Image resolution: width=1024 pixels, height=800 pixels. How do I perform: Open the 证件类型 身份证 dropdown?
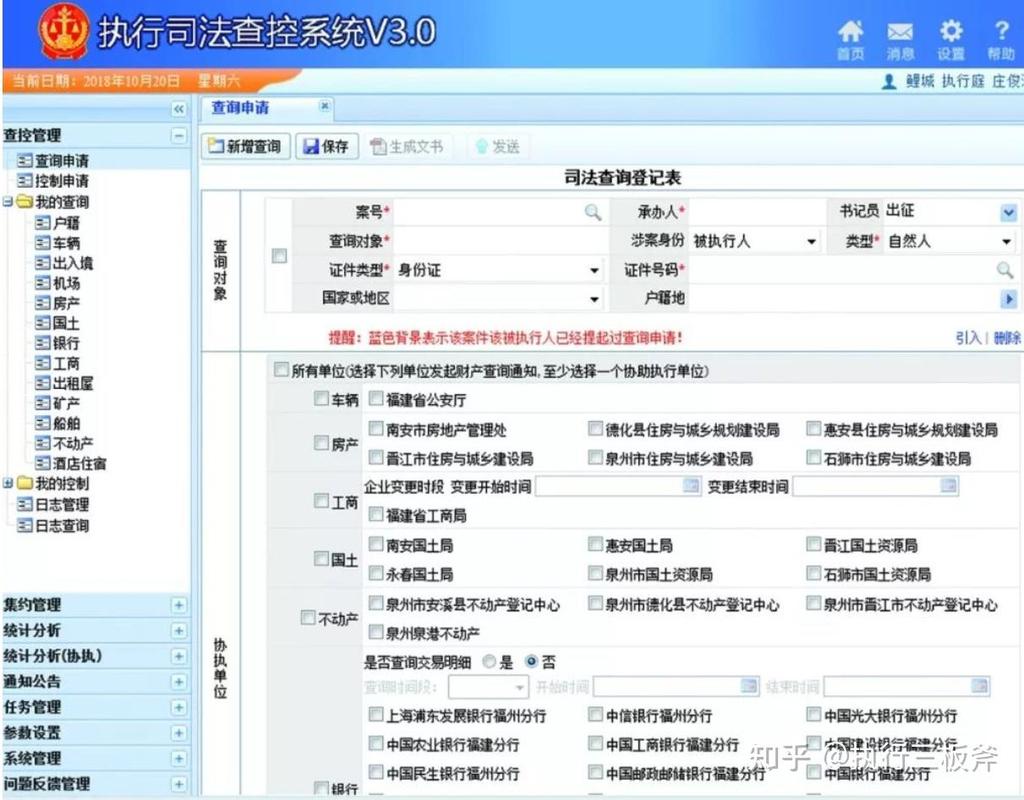pyautogui.click(x=594, y=270)
